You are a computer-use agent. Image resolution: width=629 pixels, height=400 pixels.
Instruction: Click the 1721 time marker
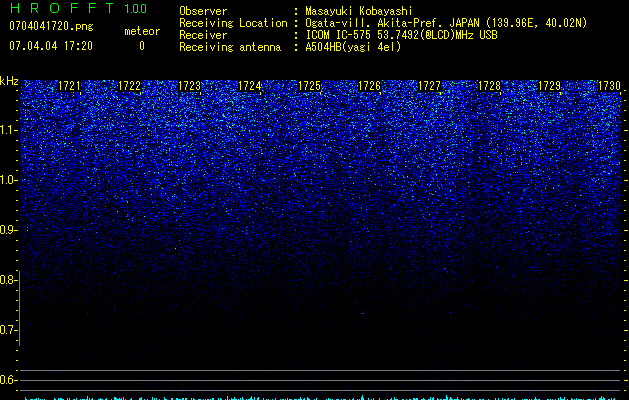point(69,86)
